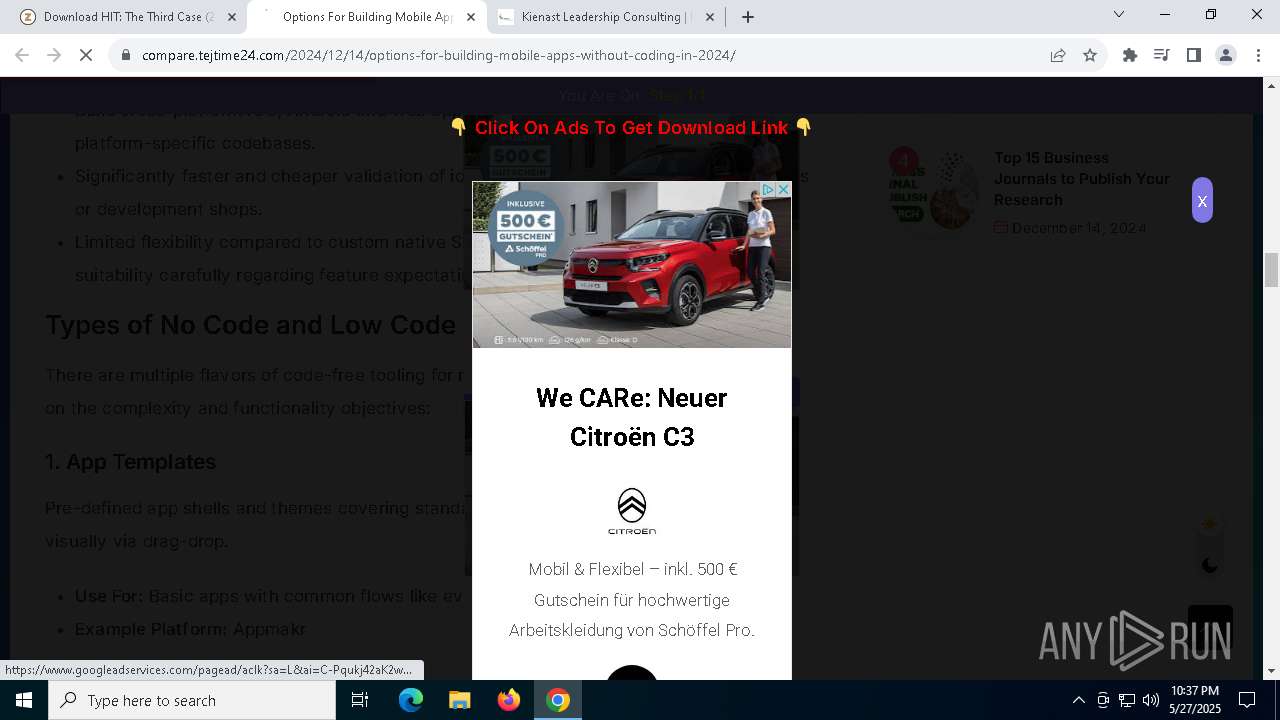
Task: Click the scrollbar down arrow
Action: [1272, 671]
